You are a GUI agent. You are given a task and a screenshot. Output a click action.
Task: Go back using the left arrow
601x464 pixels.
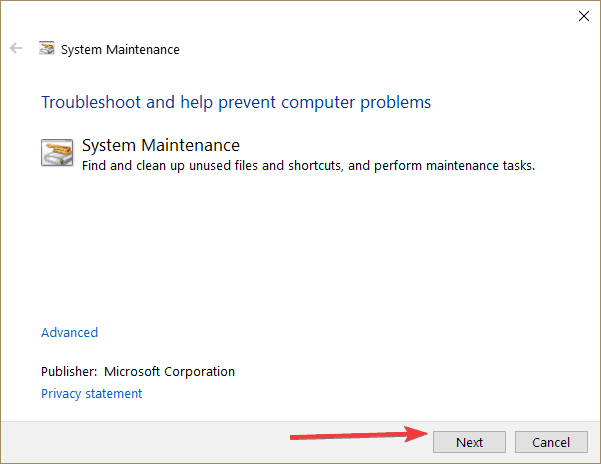coord(16,48)
